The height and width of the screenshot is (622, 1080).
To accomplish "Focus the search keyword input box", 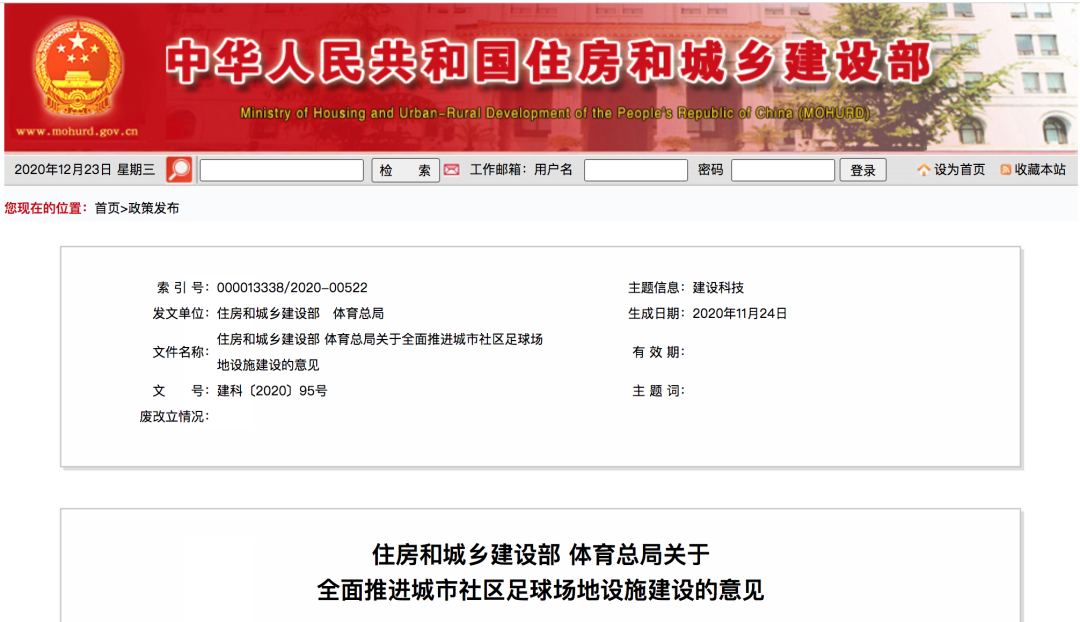I will tap(281, 171).
